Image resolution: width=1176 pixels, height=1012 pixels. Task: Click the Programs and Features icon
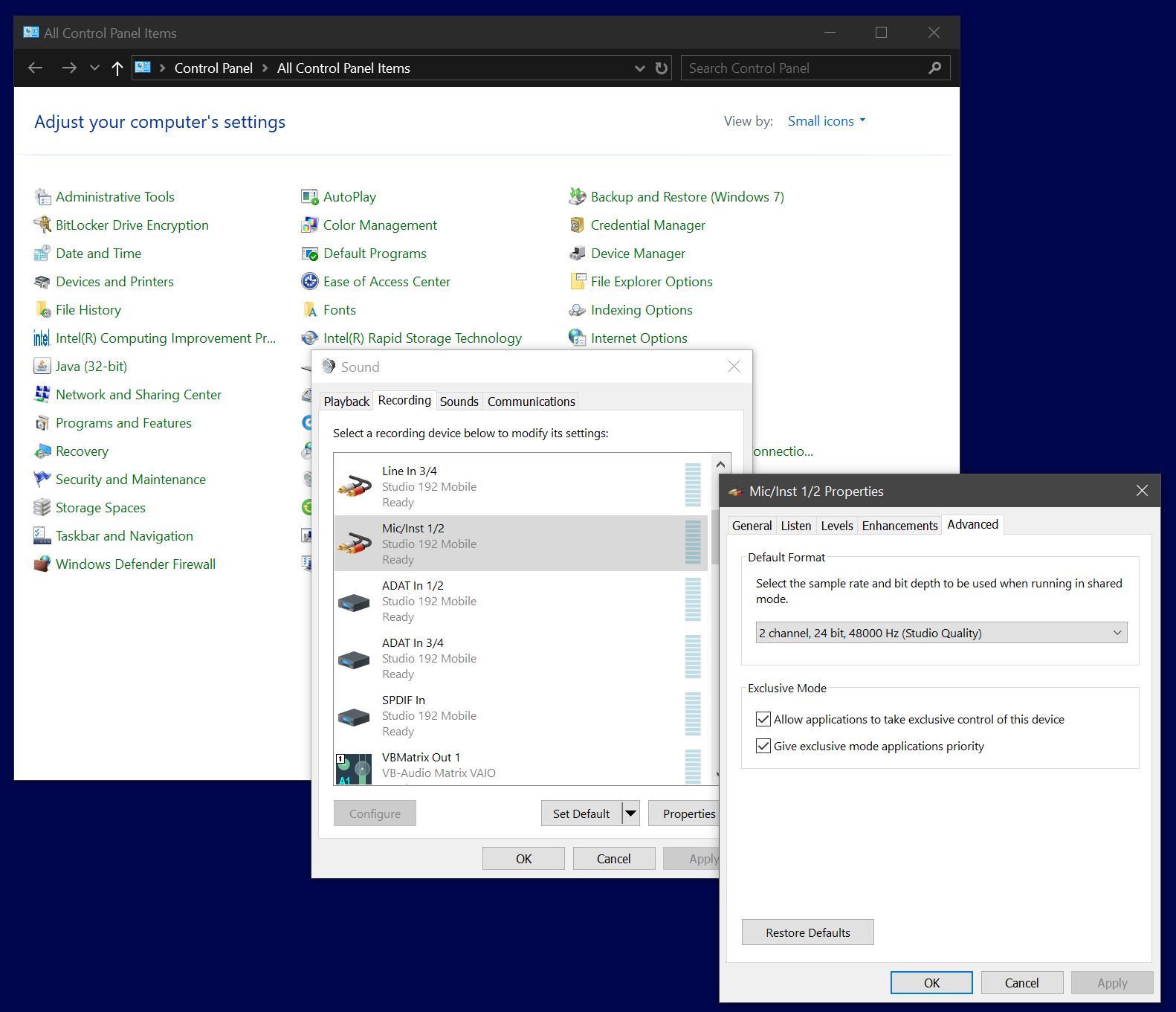(x=42, y=423)
